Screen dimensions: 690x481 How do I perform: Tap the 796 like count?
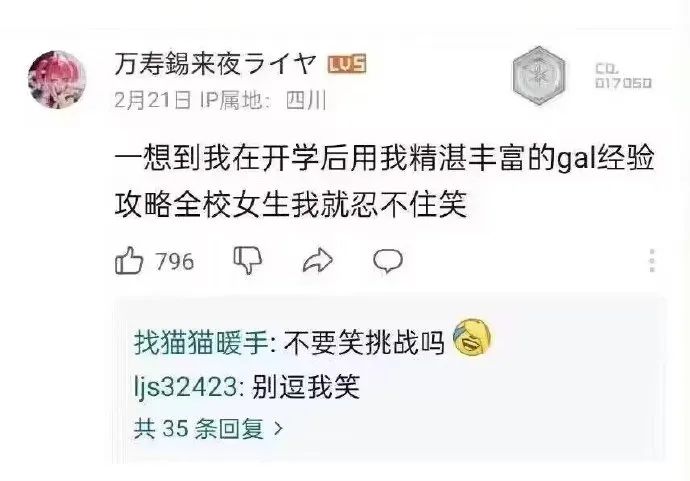click(x=175, y=261)
